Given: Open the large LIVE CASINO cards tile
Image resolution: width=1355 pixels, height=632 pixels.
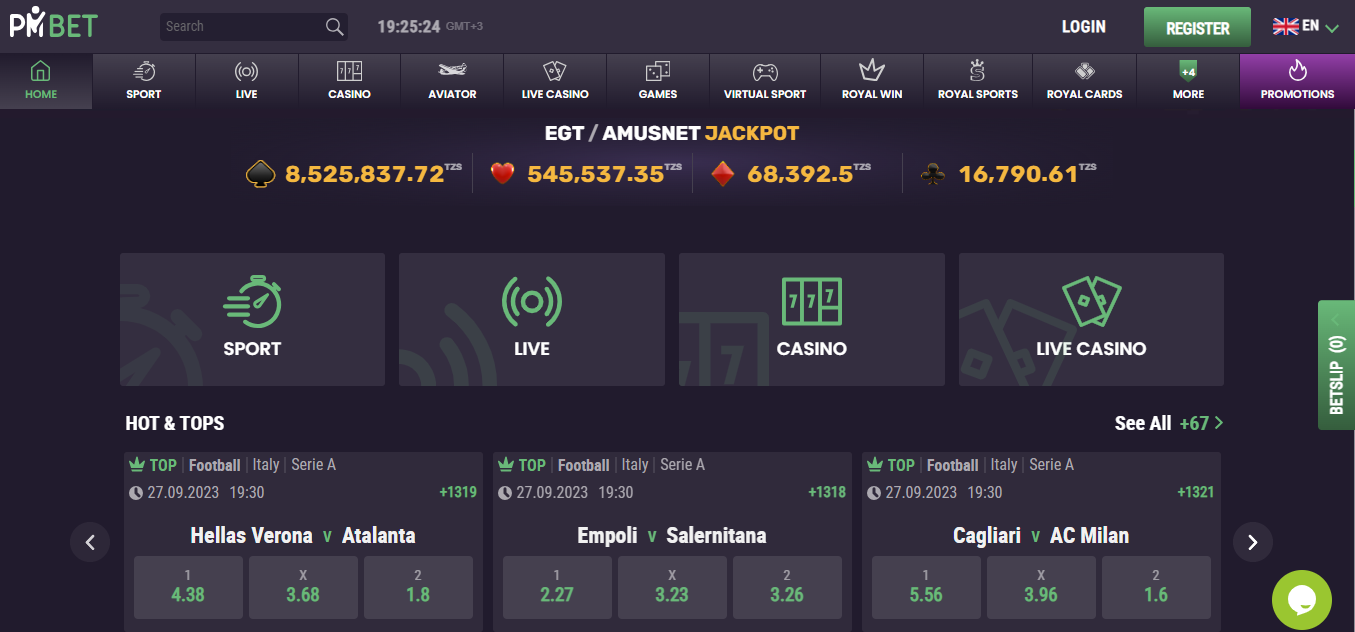Looking at the screenshot, I should coord(1091,319).
